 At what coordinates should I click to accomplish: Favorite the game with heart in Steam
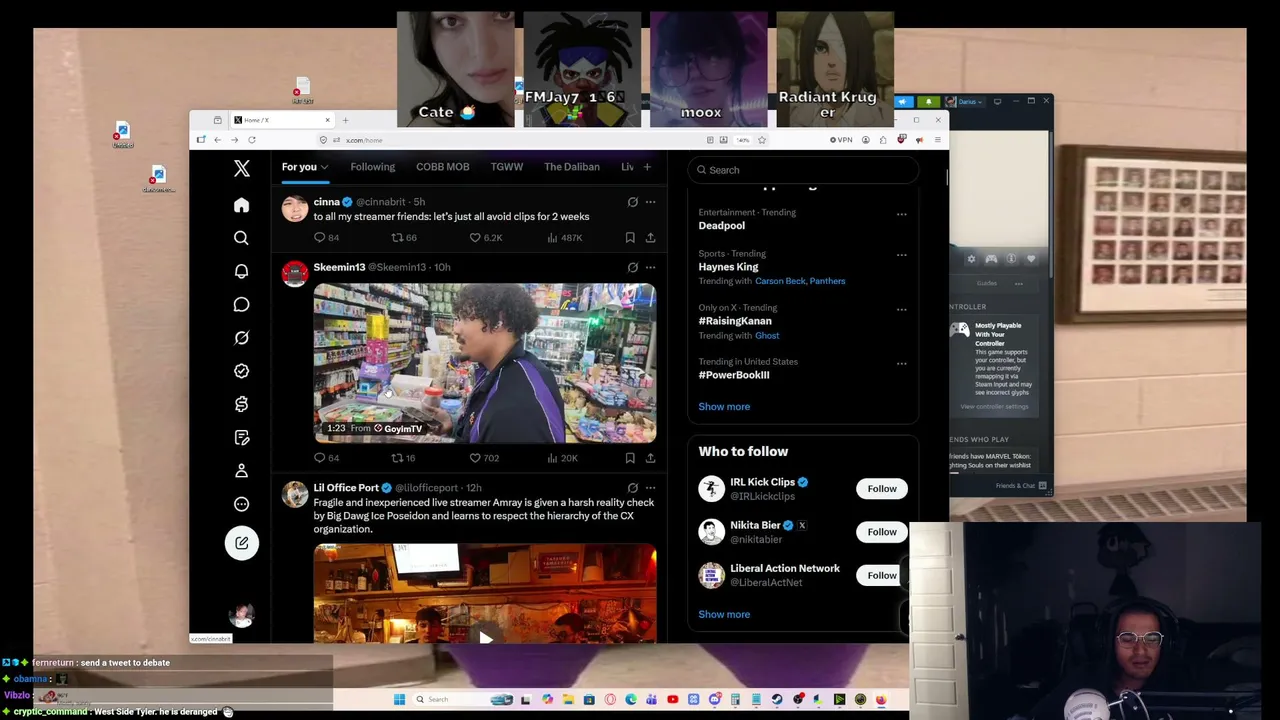[x=1031, y=259]
